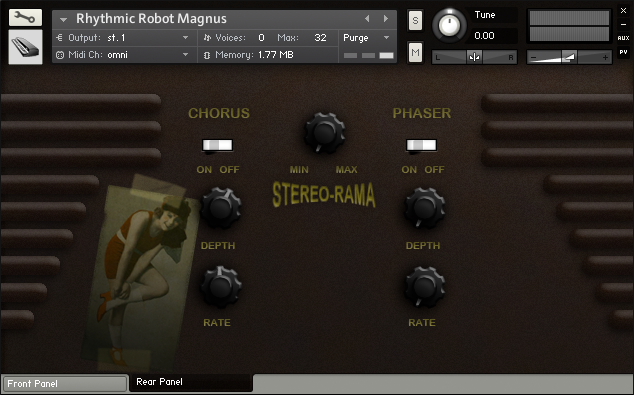634x395 pixels.
Task: Adjust the Tune knob
Action: (x=449, y=25)
